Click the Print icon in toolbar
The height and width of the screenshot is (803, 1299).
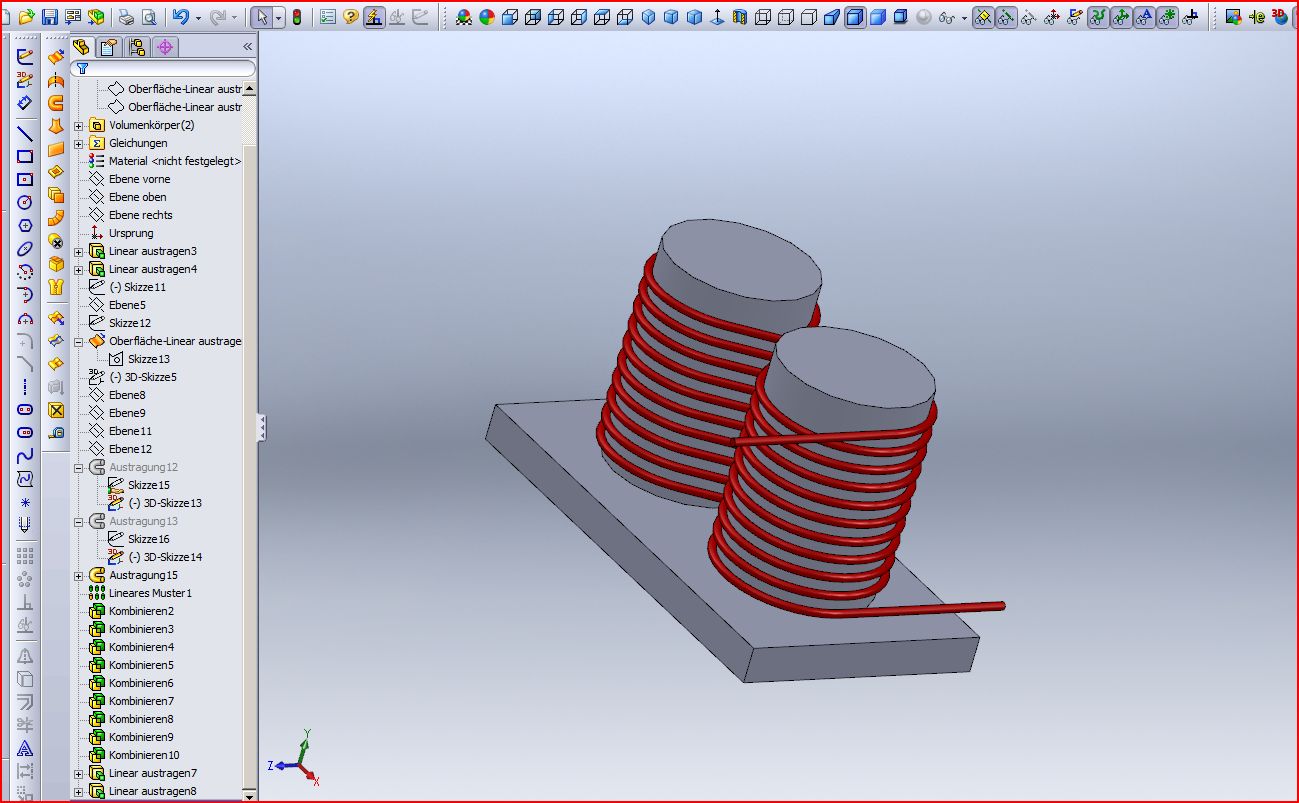(x=126, y=17)
